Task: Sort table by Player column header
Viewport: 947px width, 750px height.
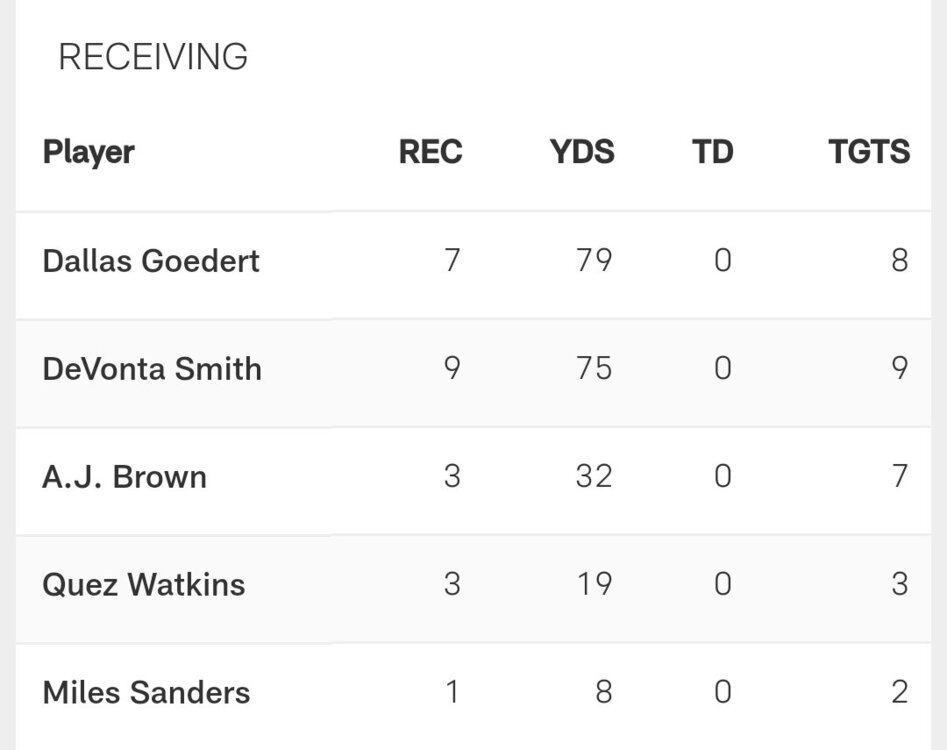Action: (88, 152)
